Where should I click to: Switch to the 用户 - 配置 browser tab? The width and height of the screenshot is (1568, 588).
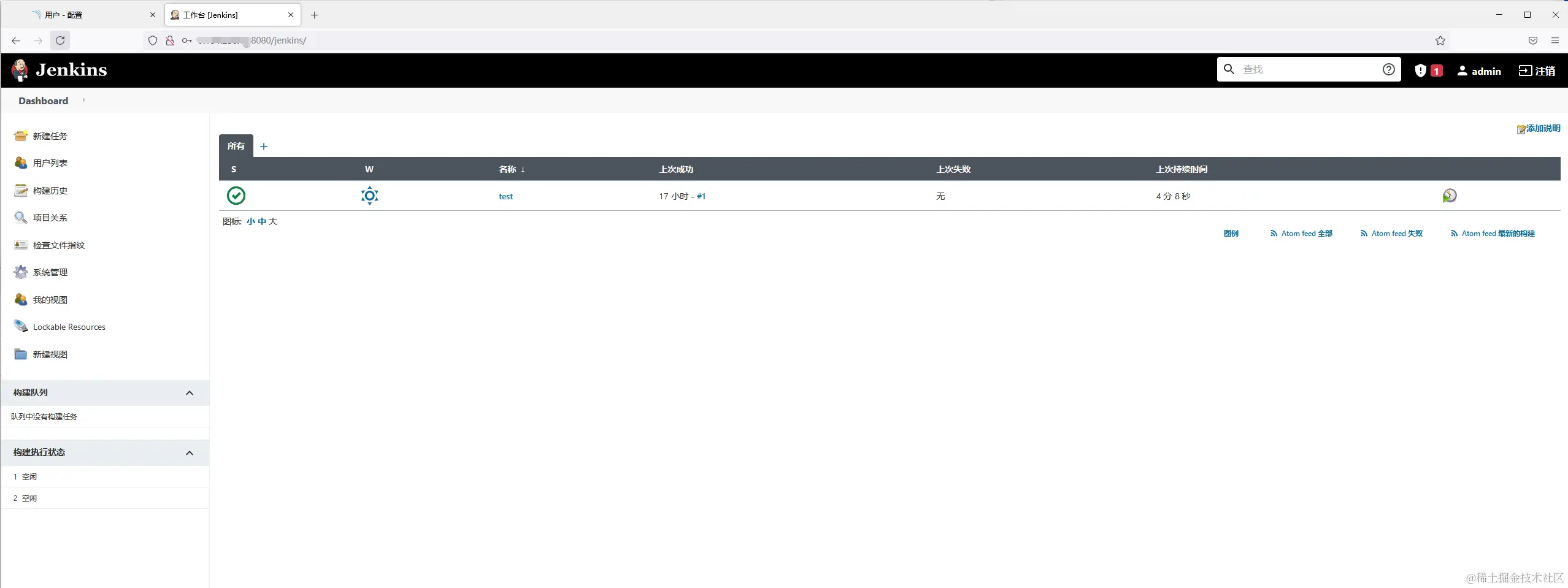pos(94,15)
